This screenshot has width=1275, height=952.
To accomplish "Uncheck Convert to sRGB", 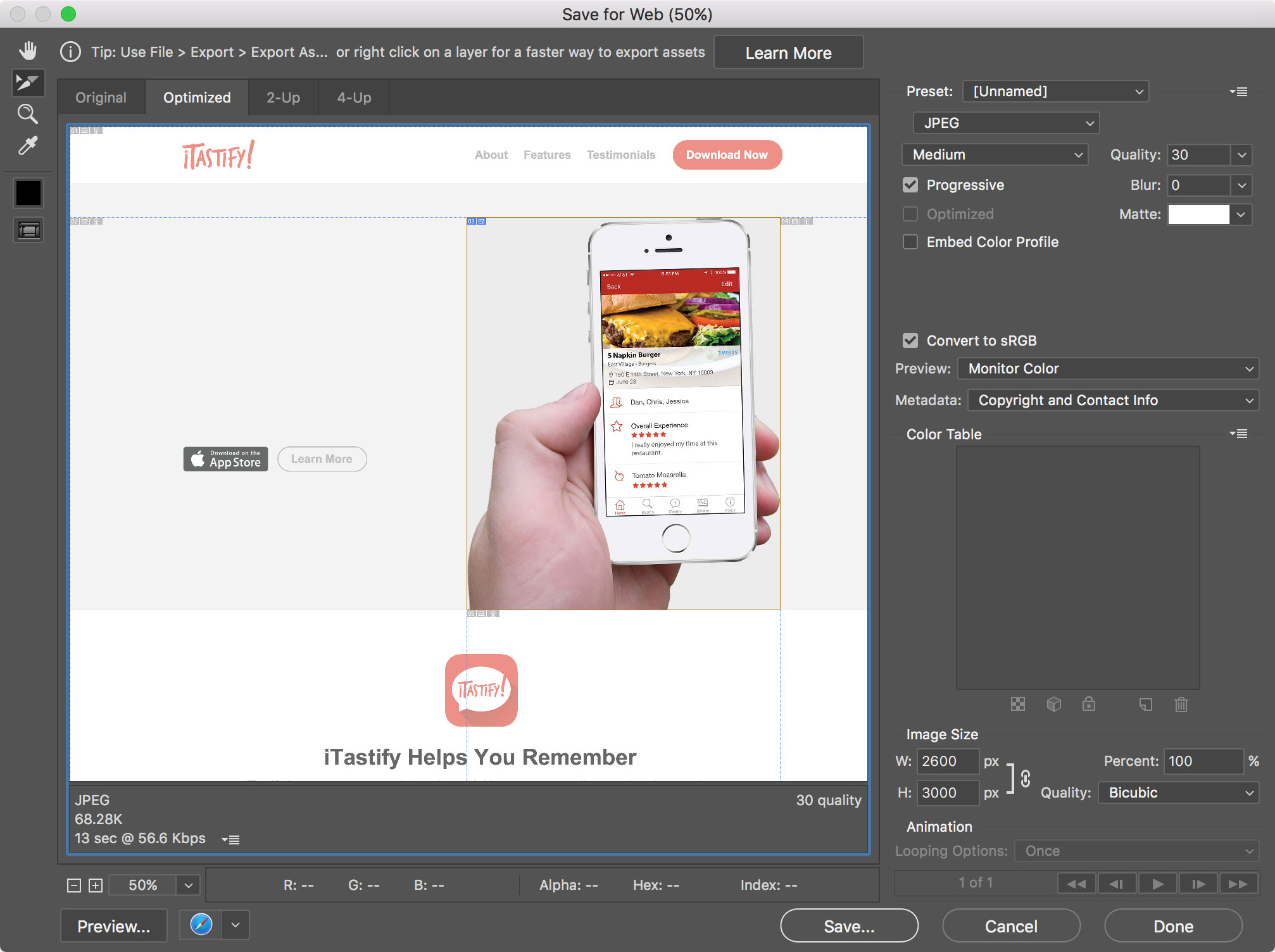I will coord(910,341).
